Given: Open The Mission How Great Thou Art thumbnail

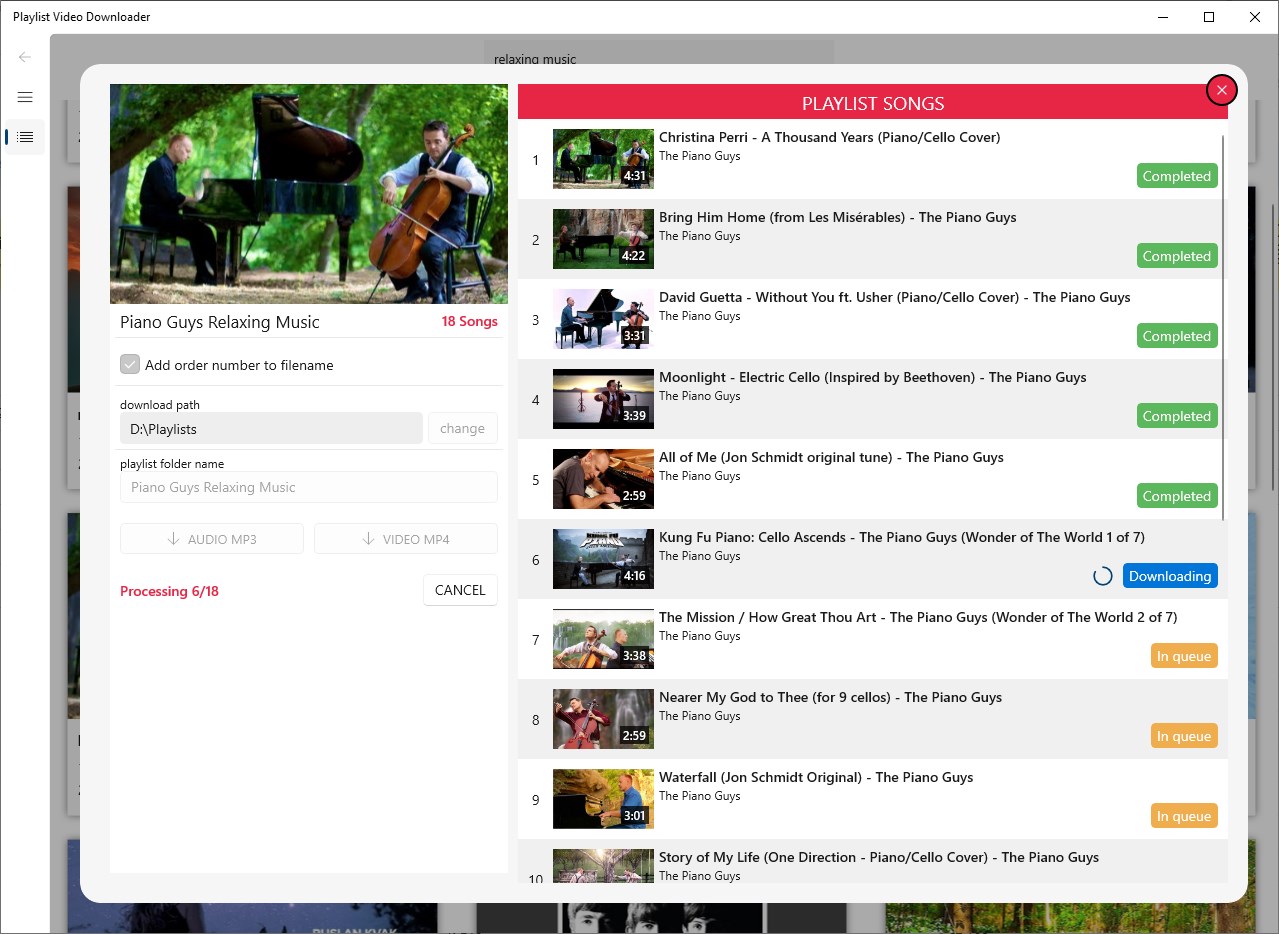Looking at the screenshot, I should (603, 639).
